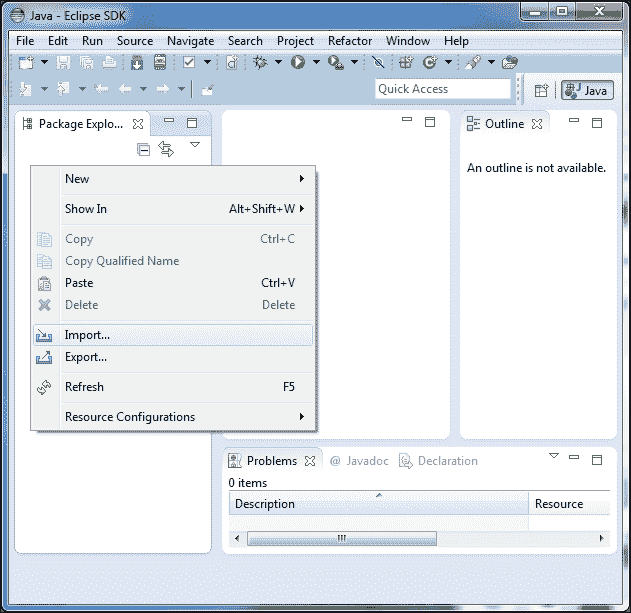631x613 pixels.
Task: Click the Save toolbar icon
Action: click(x=63, y=63)
